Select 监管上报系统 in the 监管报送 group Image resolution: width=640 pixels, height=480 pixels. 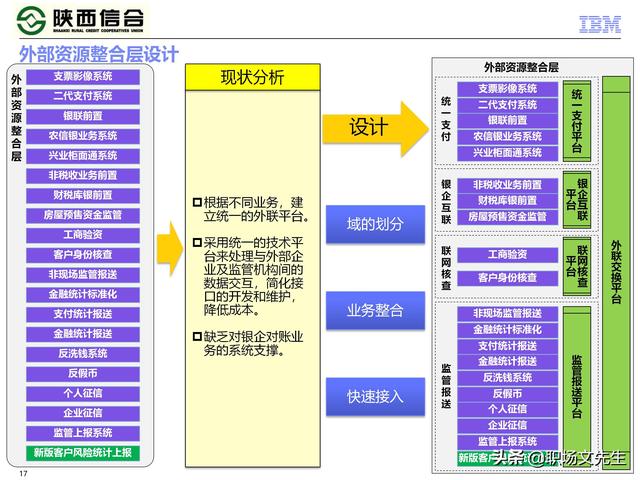[x=507, y=441]
